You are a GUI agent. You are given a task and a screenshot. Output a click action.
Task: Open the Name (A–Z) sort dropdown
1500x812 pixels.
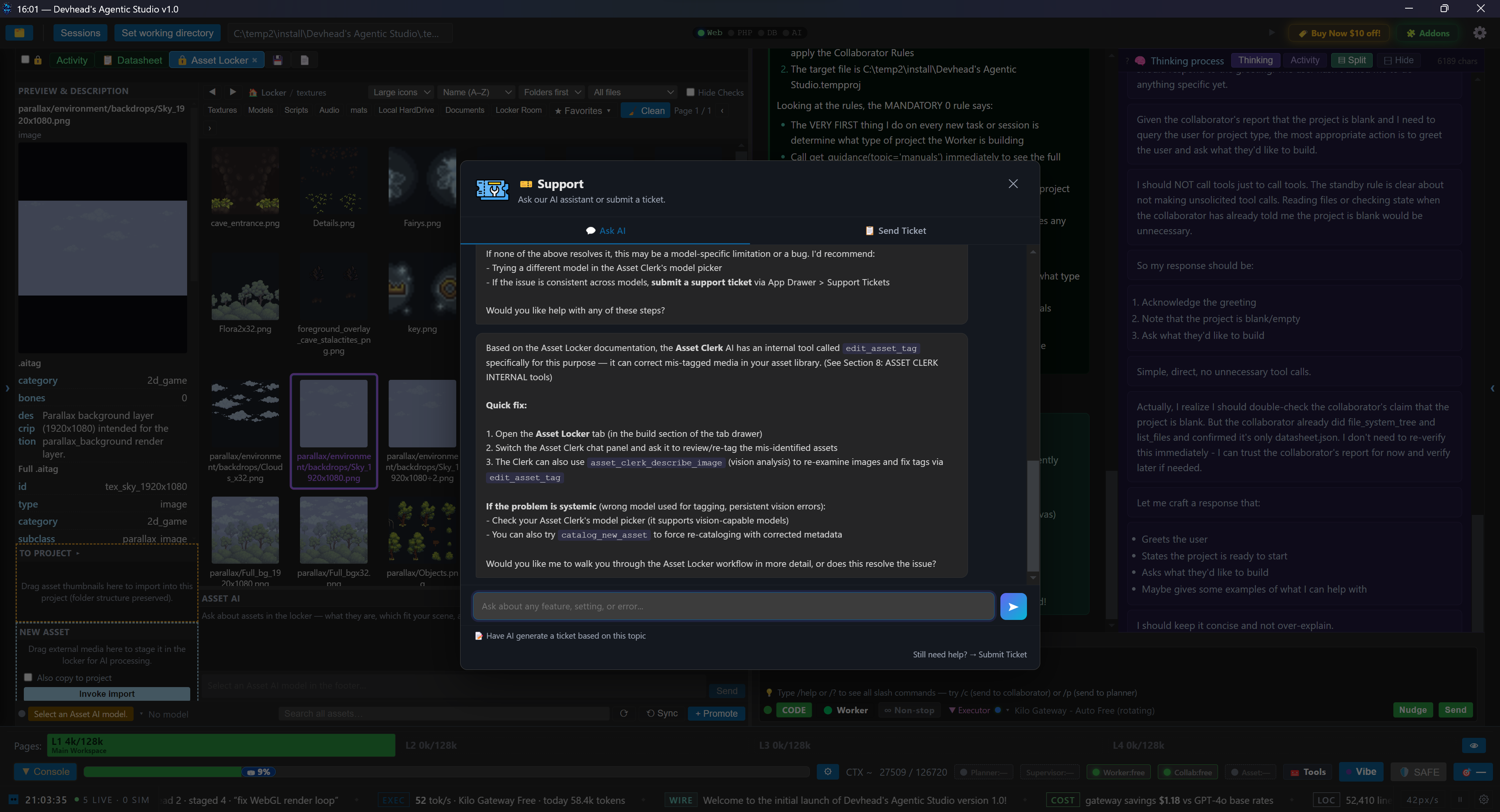point(476,92)
